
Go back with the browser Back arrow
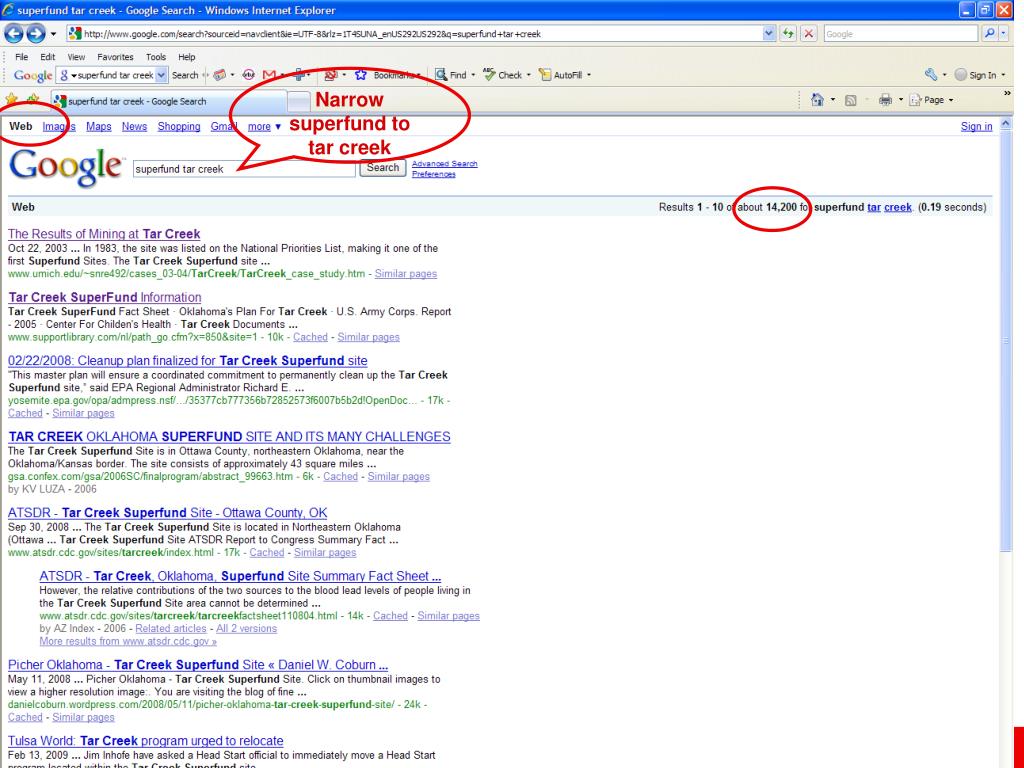click(x=14, y=33)
